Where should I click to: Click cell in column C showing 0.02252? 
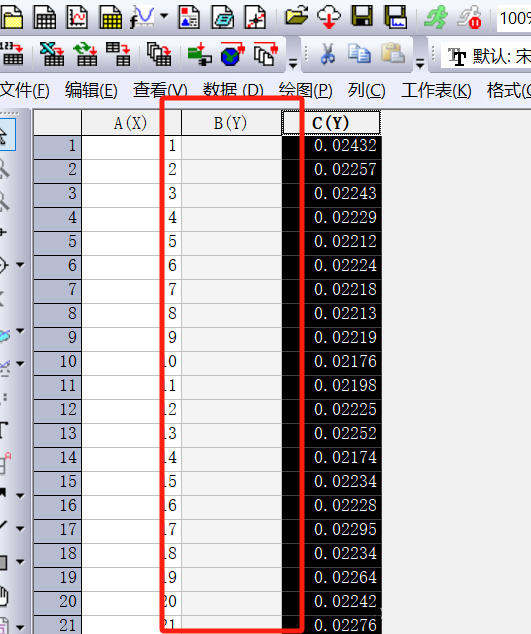tap(331, 434)
